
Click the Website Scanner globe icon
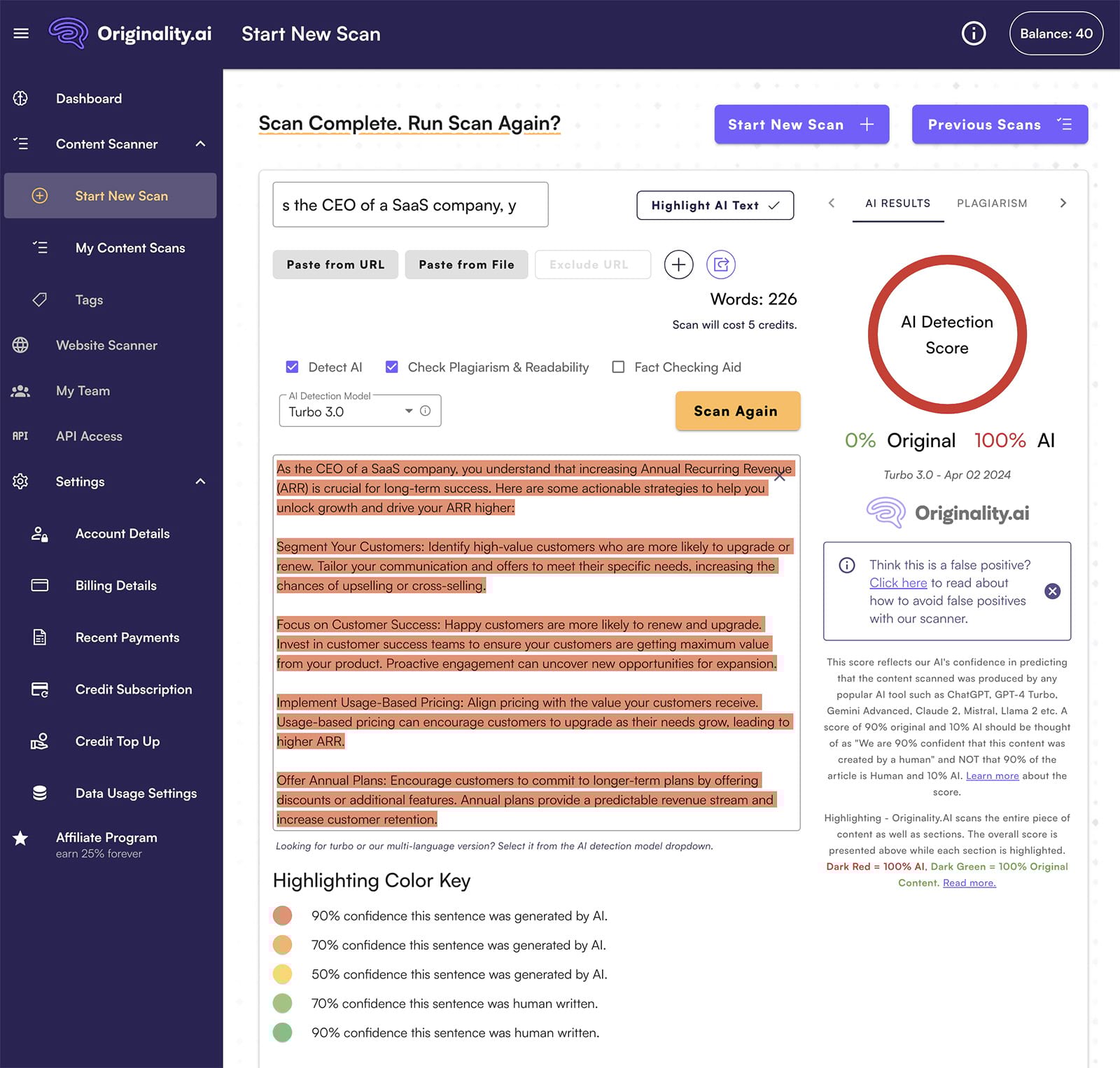20,345
